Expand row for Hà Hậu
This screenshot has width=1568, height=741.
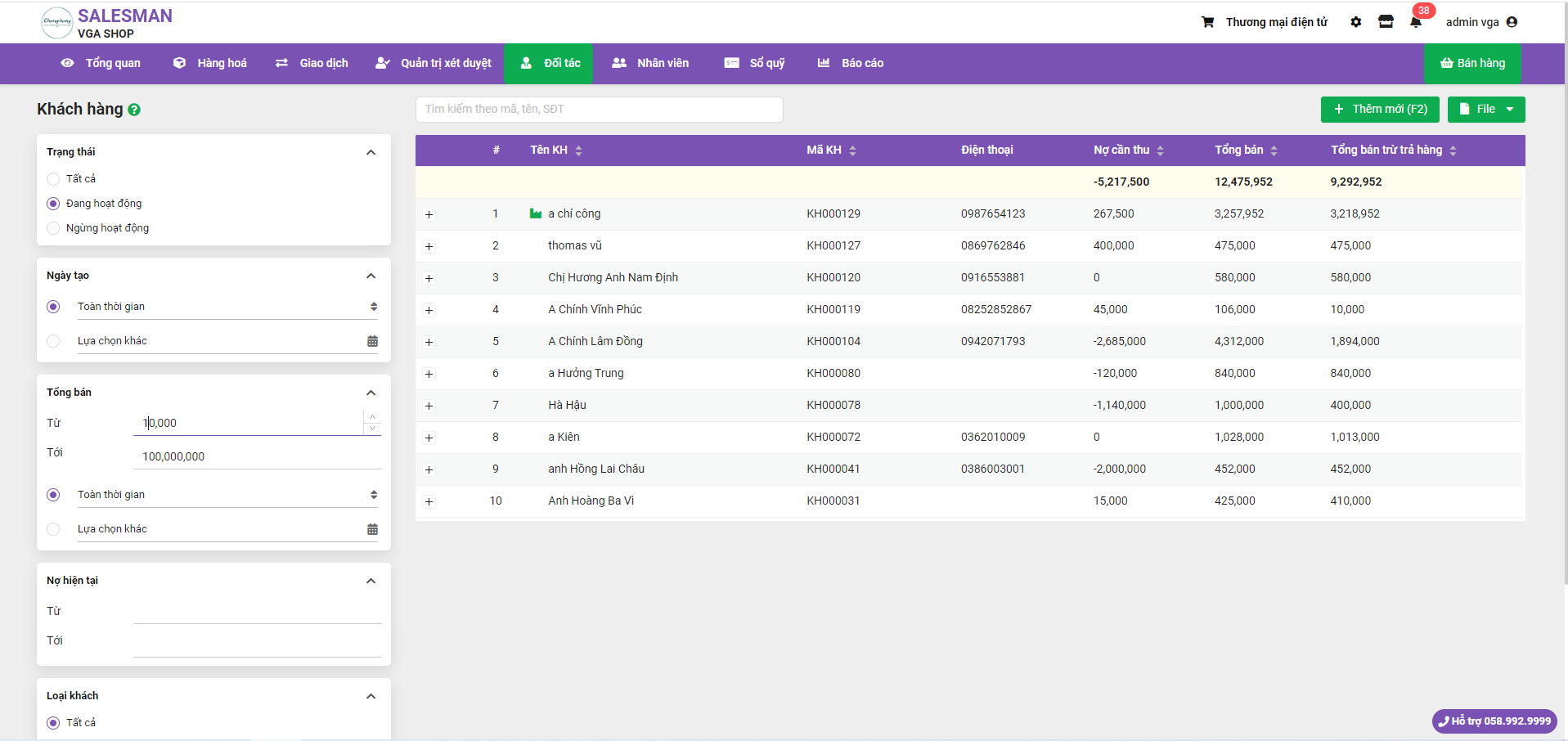coord(429,406)
